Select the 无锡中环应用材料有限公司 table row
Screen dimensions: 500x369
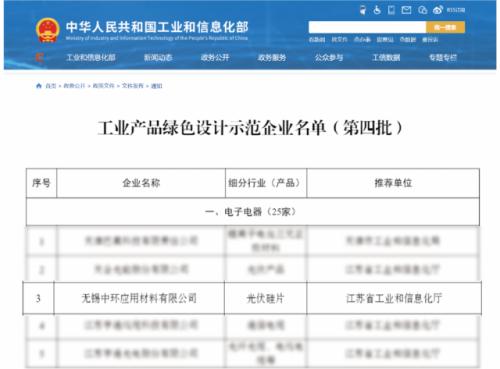[x=252, y=298]
